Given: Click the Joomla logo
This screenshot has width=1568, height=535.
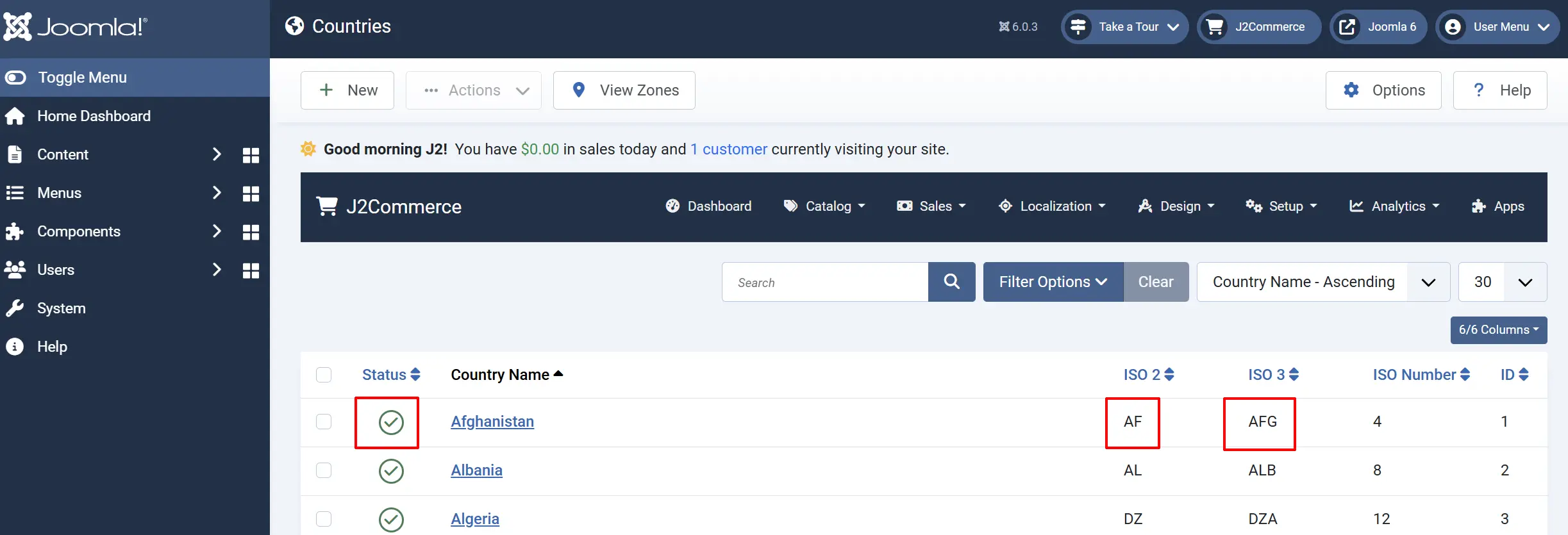Looking at the screenshot, I should point(75,27).
